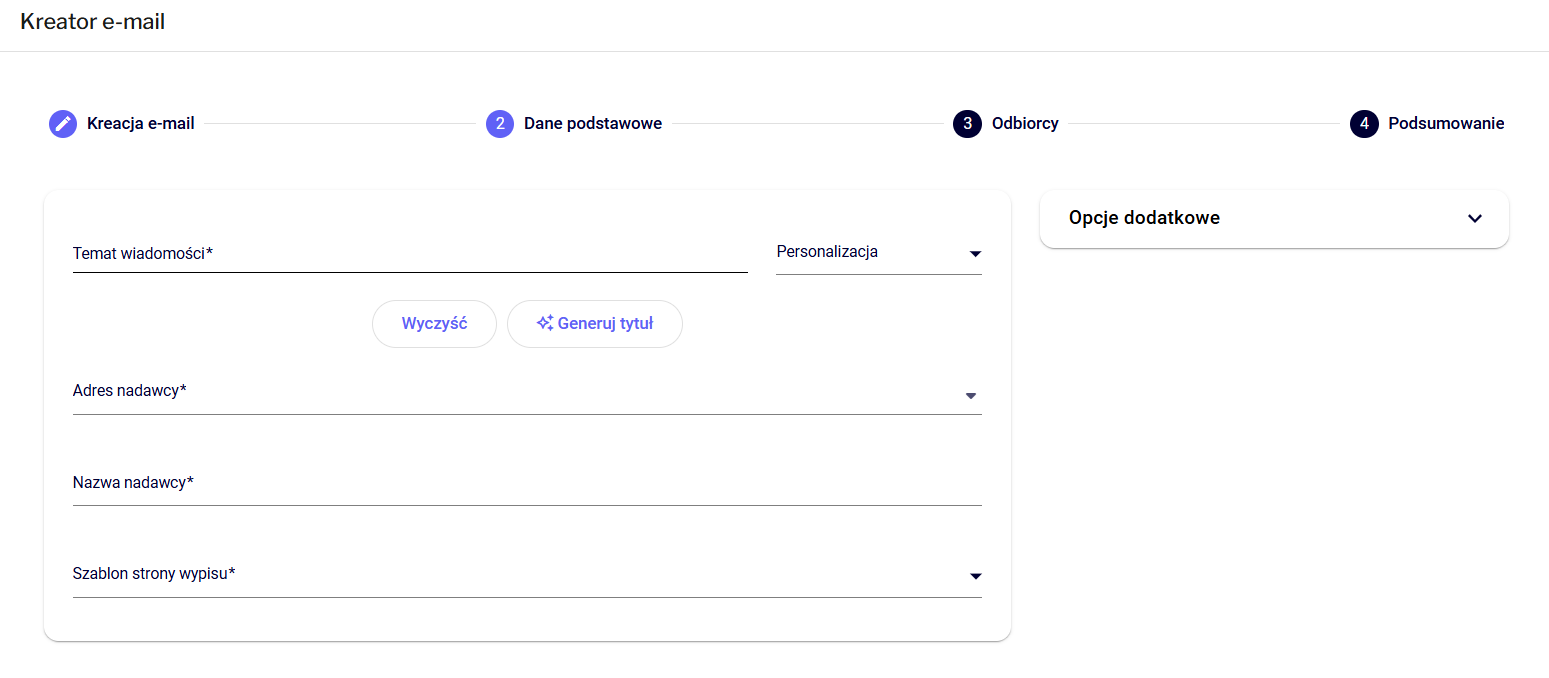This screenshot has width=1549, height=678.
Task: Open the Personalizacja dropdown label
Action: click(x=827, y=252)
